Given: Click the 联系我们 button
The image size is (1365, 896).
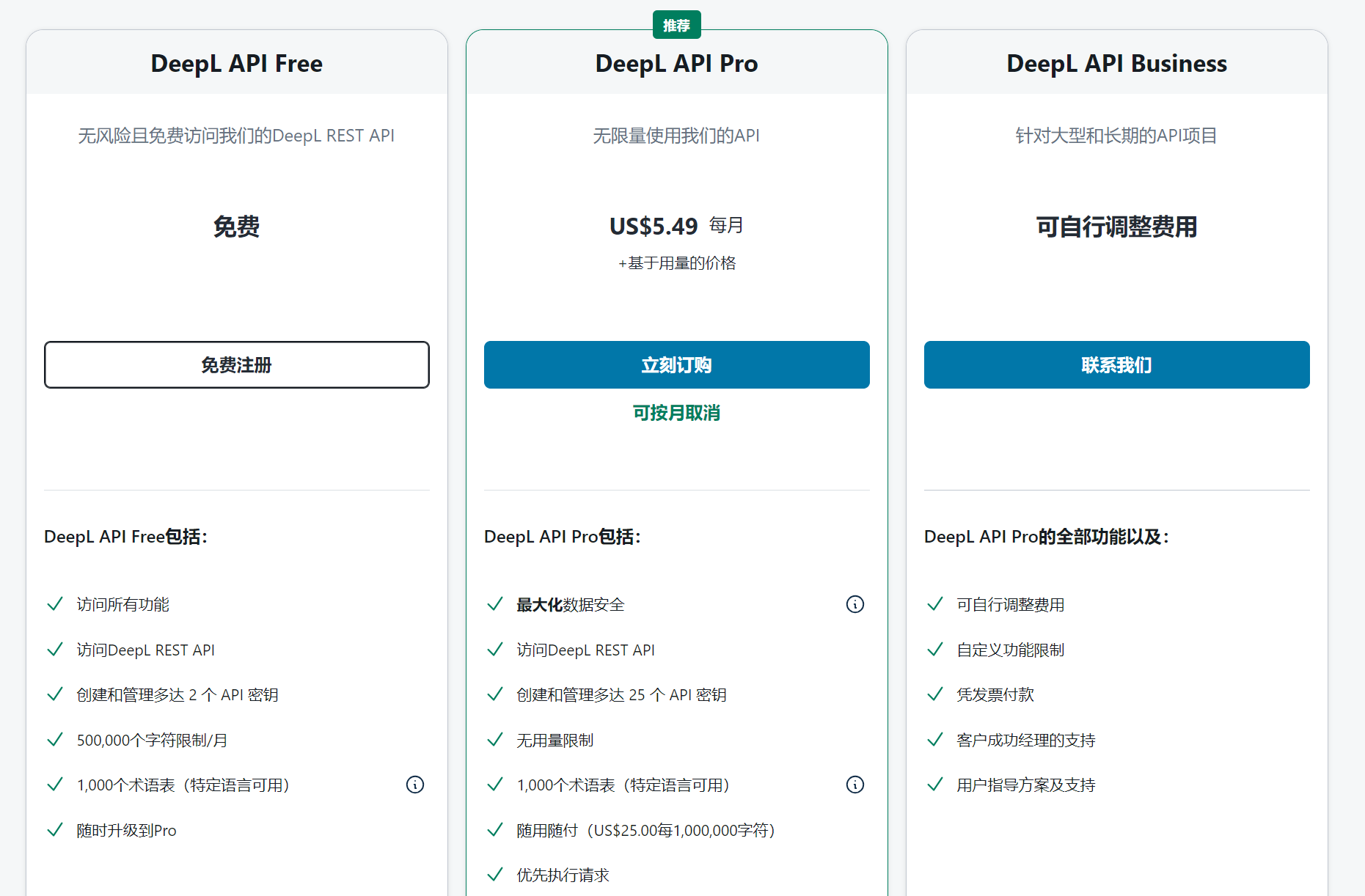Looking at the screenshot, I should pos(1117,364).
